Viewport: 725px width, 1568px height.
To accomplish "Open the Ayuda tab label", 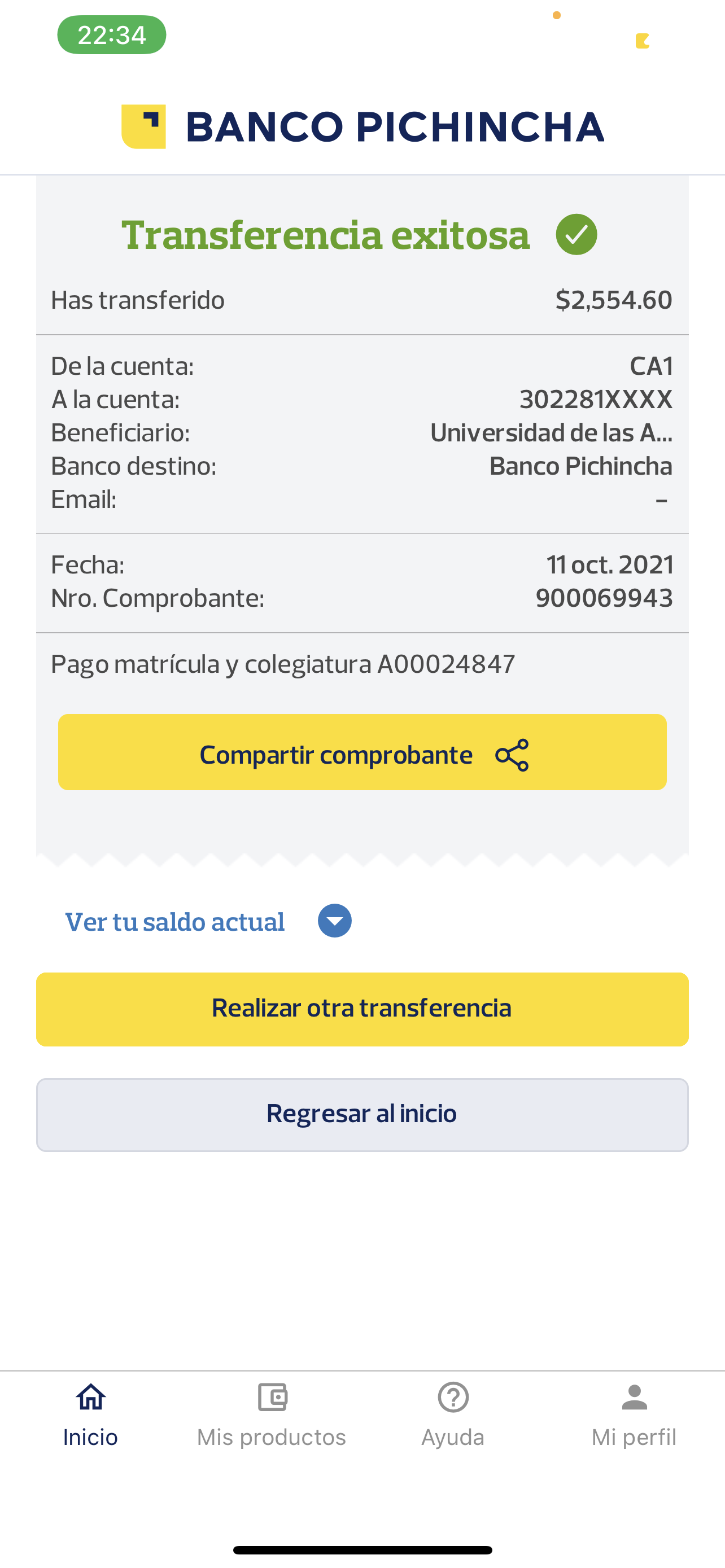I will coord(453,1437).
